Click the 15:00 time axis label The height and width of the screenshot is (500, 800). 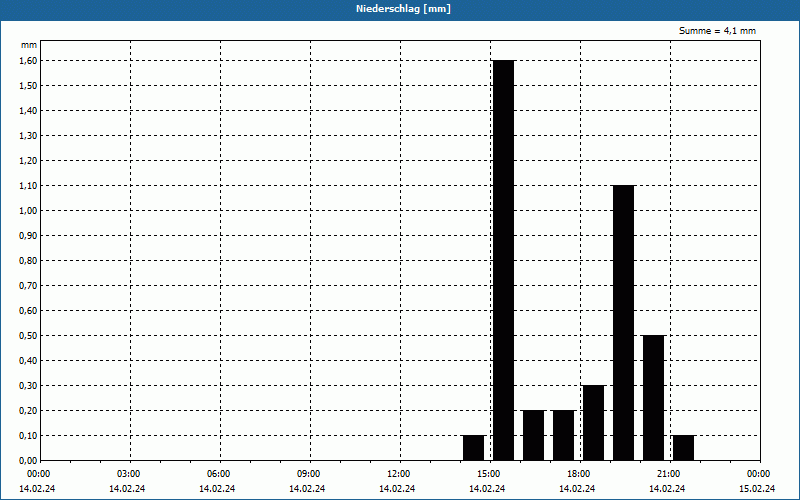click(x=489, y=474)
